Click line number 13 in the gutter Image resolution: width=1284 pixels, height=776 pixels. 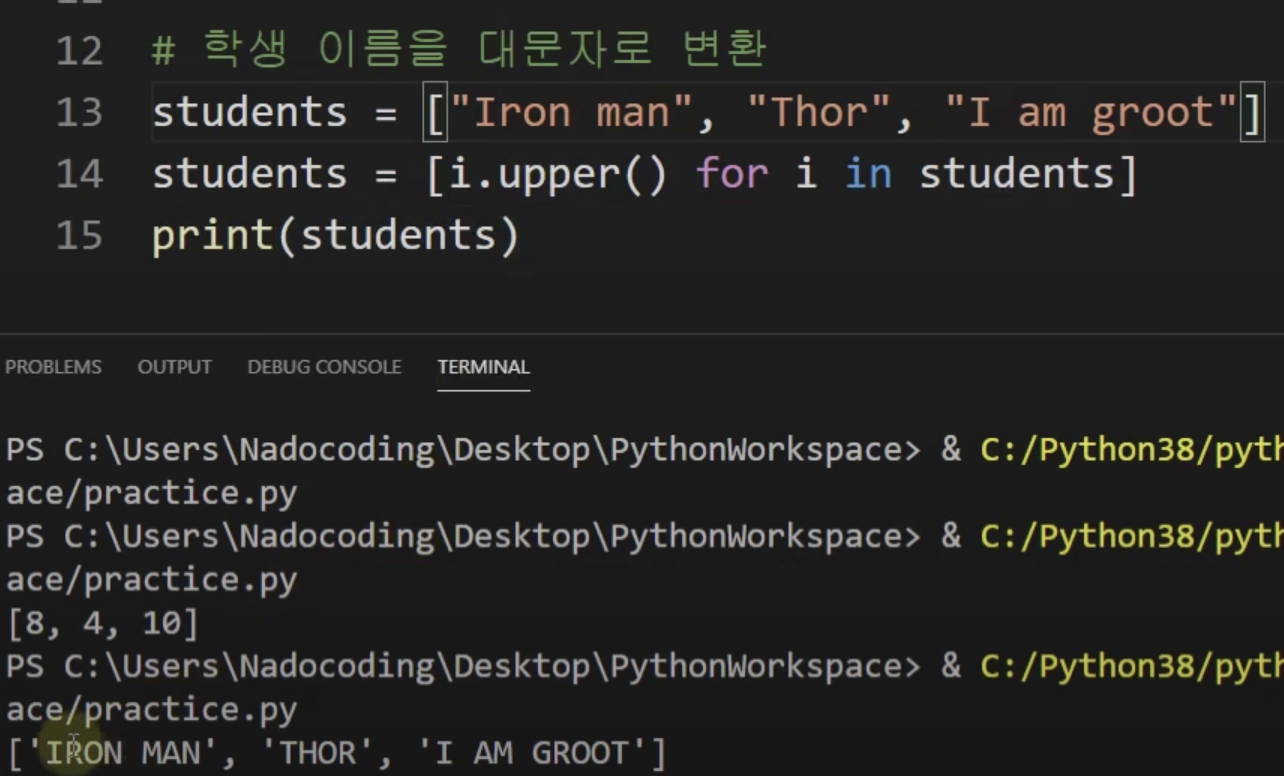80,112
